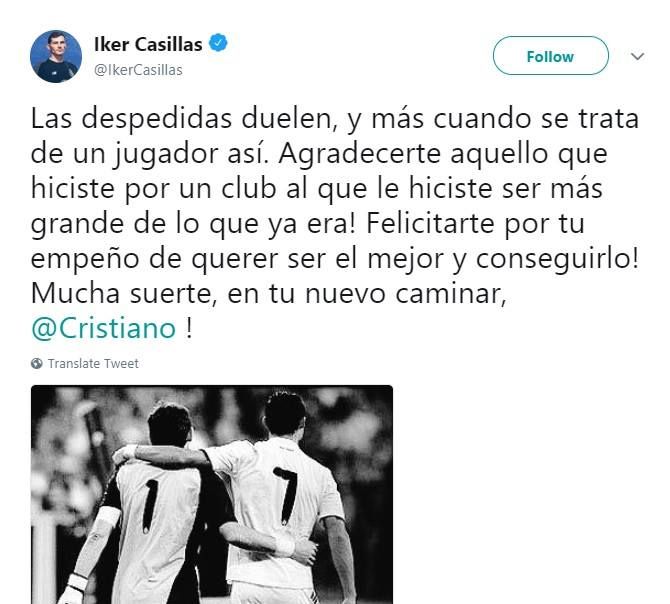Click the blue verified badge
Image resolution: width=670 pixels, height=604 pixels.
pyautogui.click(x=218, y=43)
